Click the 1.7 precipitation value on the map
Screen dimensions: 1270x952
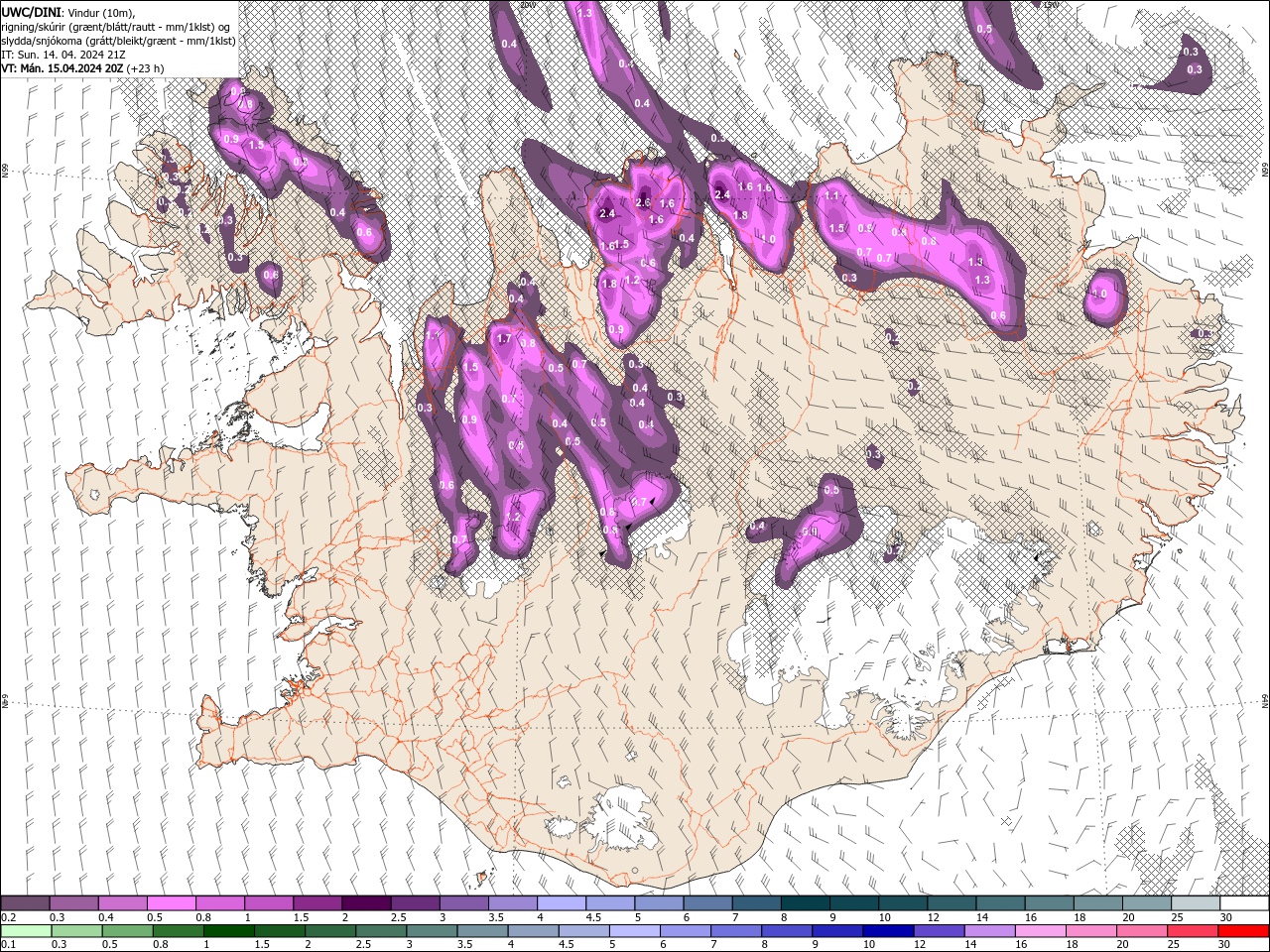[503, 339]
